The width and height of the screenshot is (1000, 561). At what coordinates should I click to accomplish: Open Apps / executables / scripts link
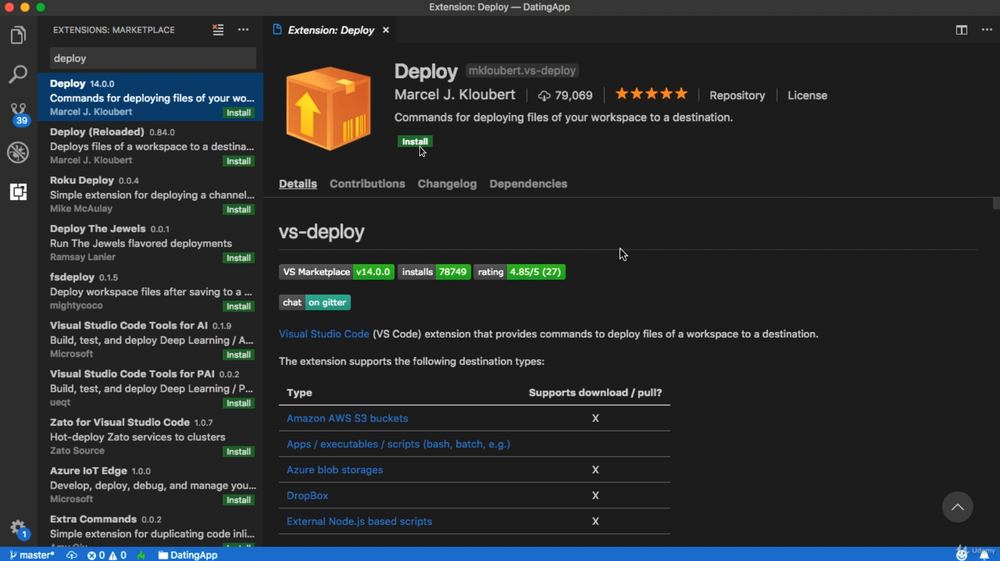point(398,444)
